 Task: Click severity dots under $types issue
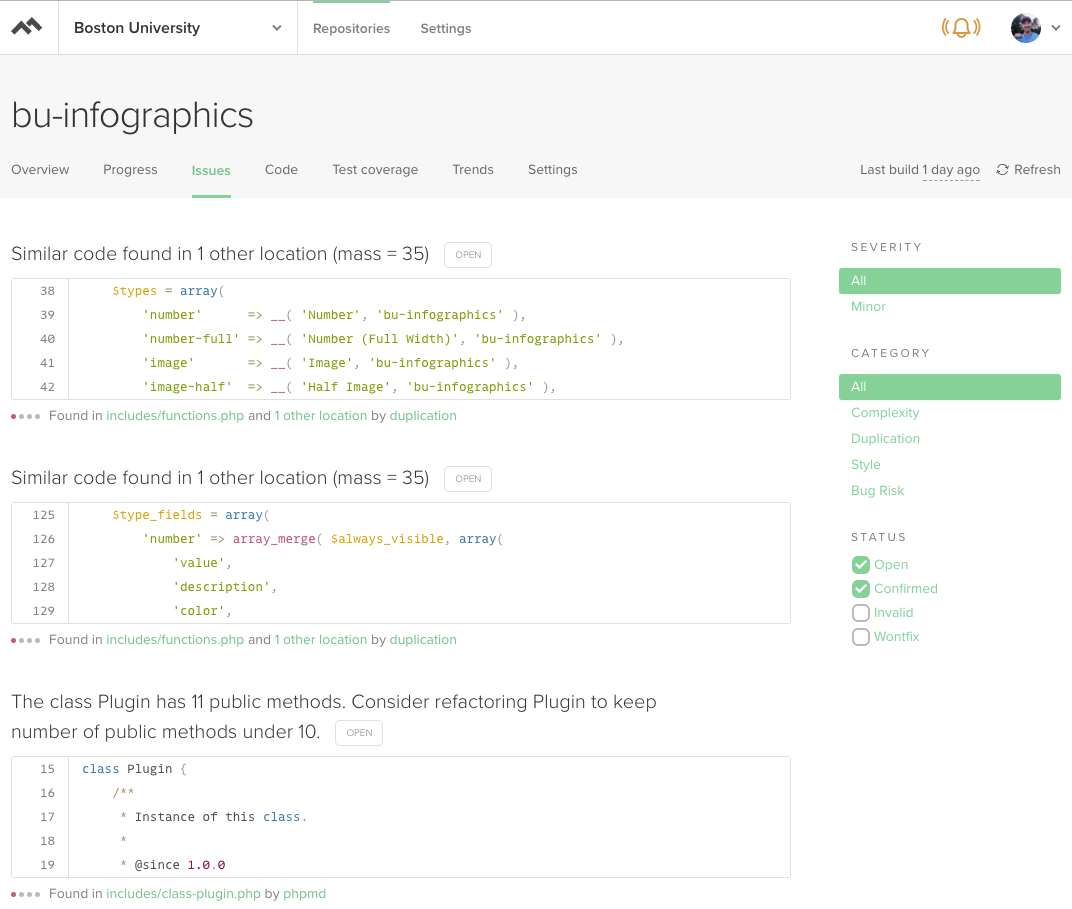click(25, 416)
